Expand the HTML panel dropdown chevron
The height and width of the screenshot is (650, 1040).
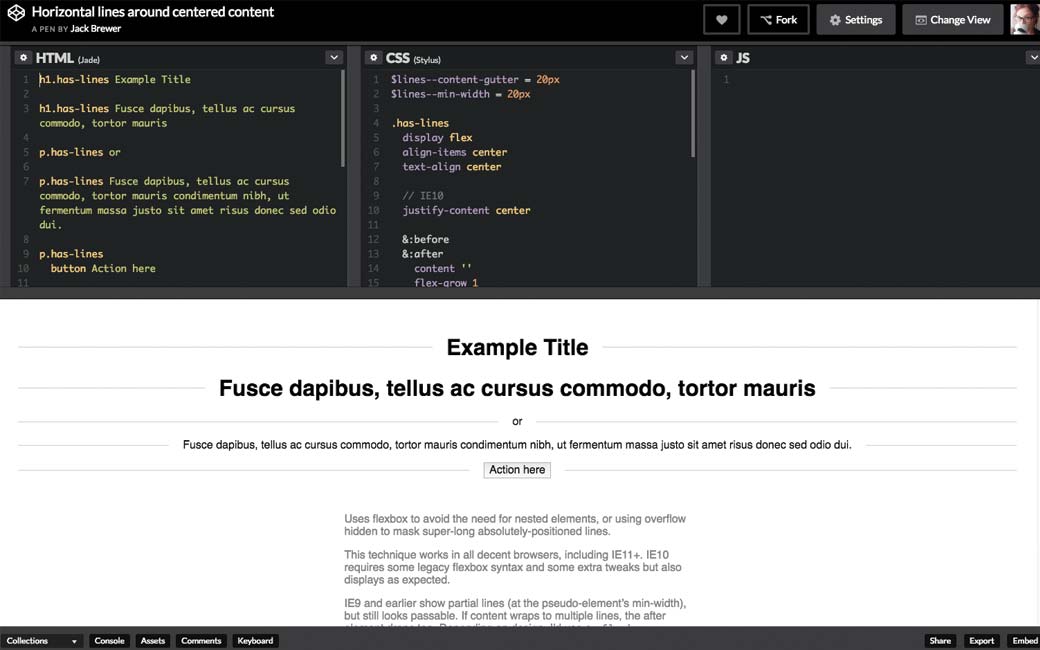click(334, 58)
